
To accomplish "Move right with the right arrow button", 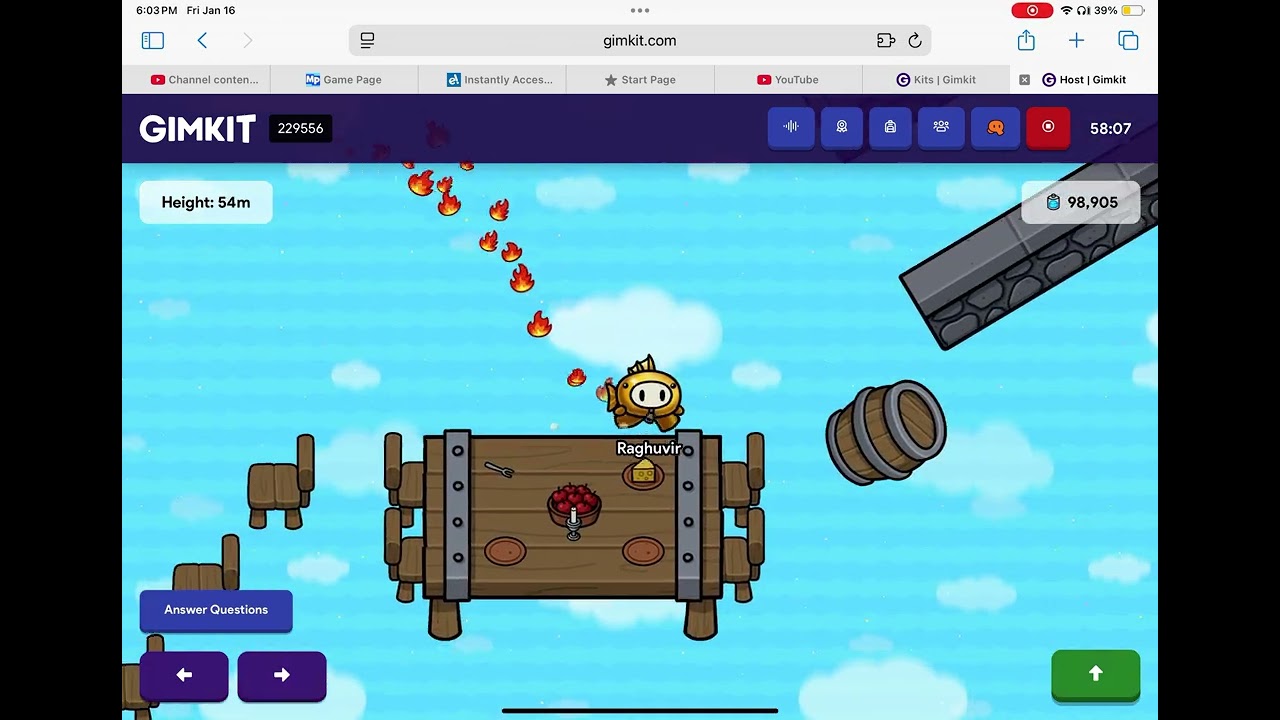I will pos(282,675).
